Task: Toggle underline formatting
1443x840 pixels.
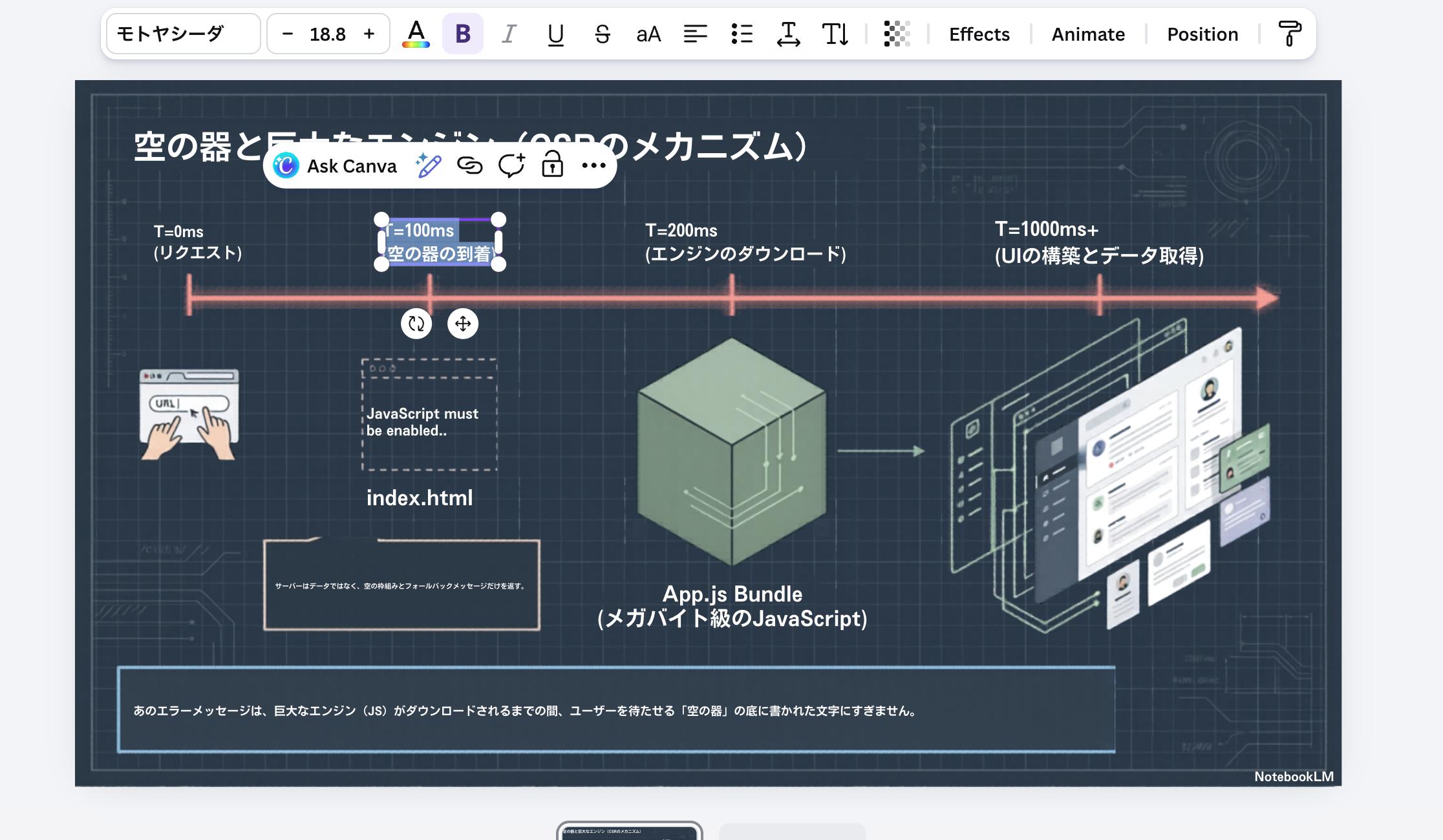Action: (555, 34)
